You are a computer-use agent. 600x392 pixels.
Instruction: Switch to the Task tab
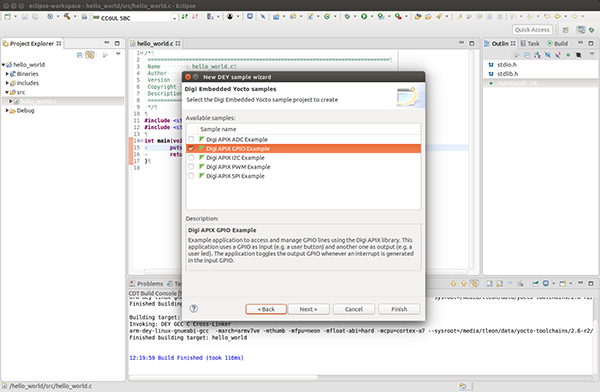pos(530,44)
